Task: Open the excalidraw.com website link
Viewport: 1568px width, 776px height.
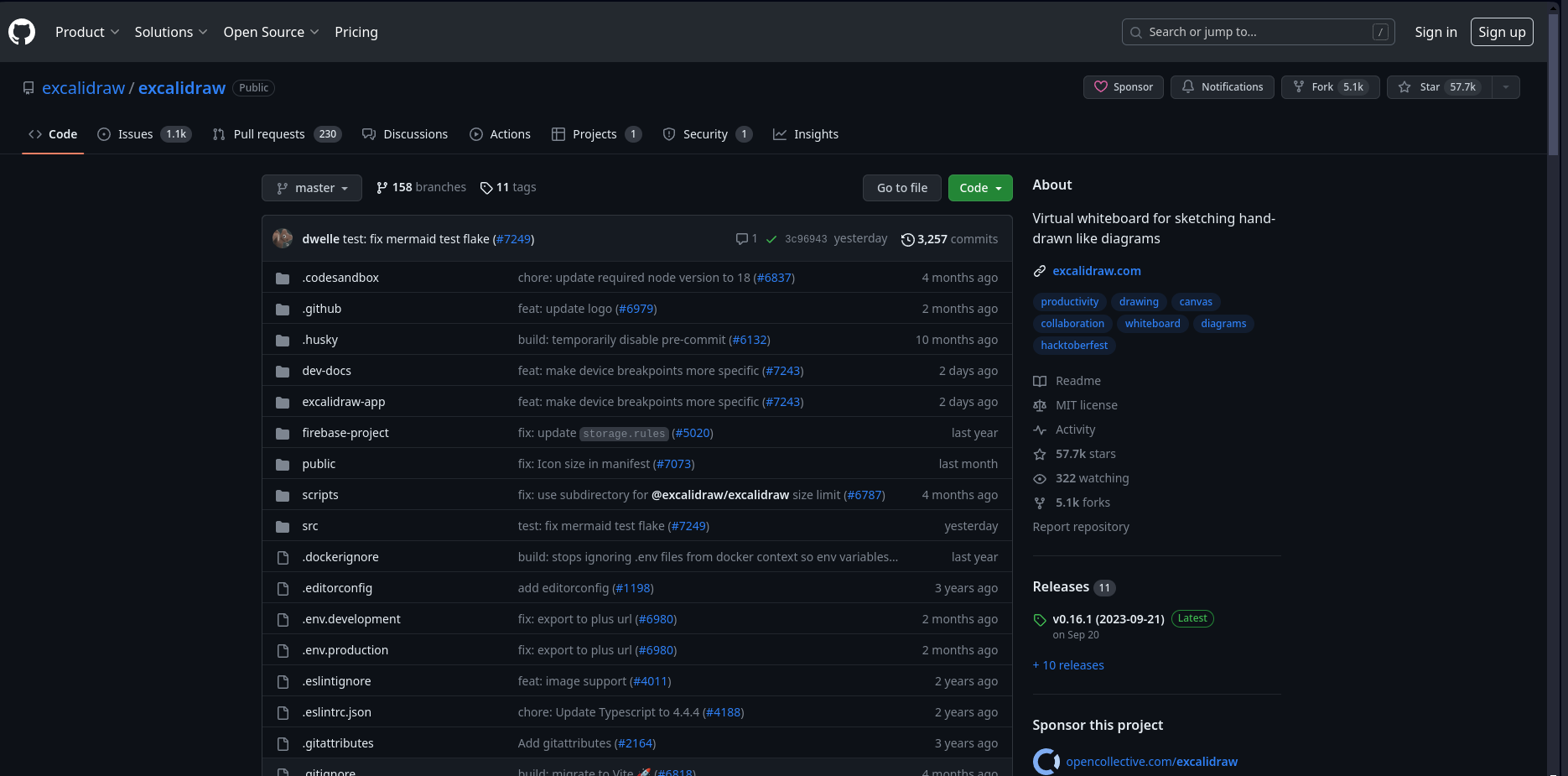Action: click(x=1097, y=271)
